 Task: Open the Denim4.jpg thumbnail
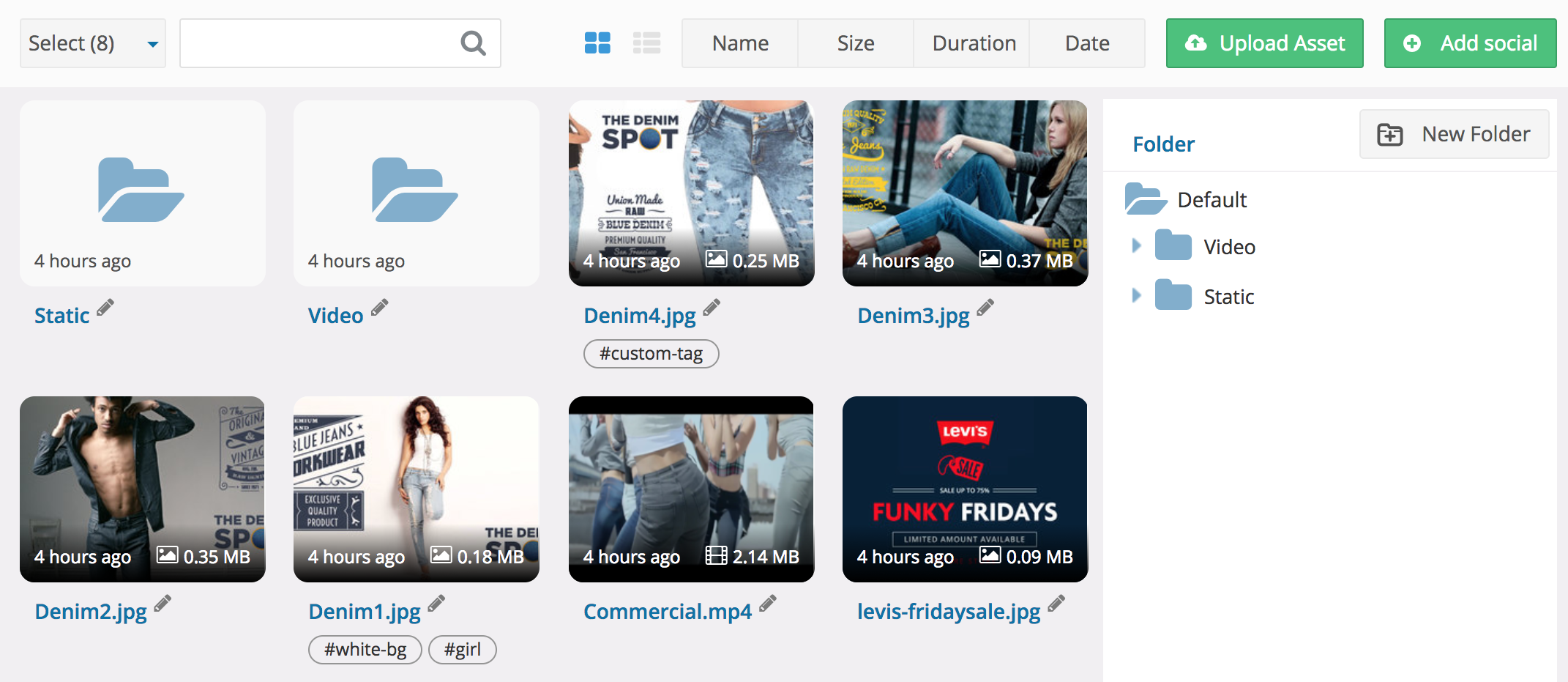click(691, 193)
